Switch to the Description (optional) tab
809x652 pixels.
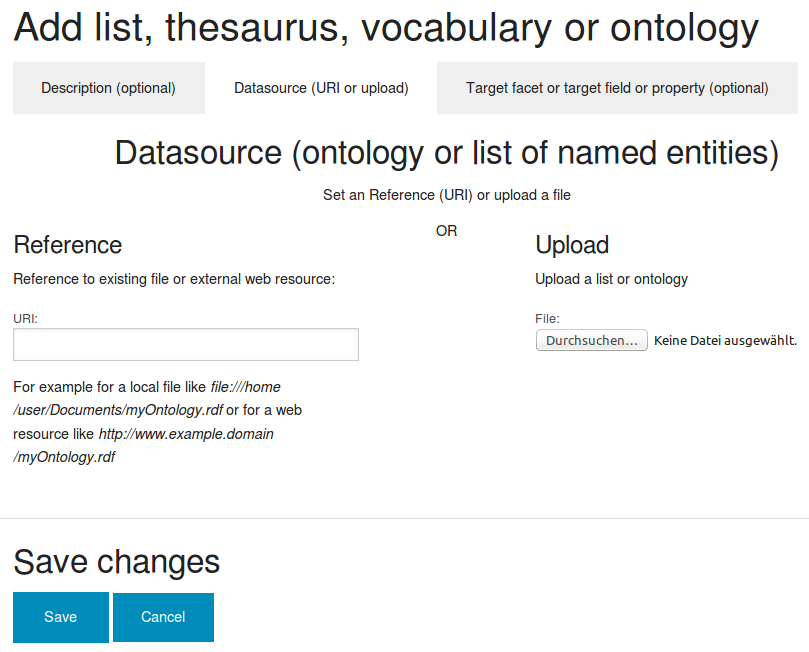click(x=108, y=88)
